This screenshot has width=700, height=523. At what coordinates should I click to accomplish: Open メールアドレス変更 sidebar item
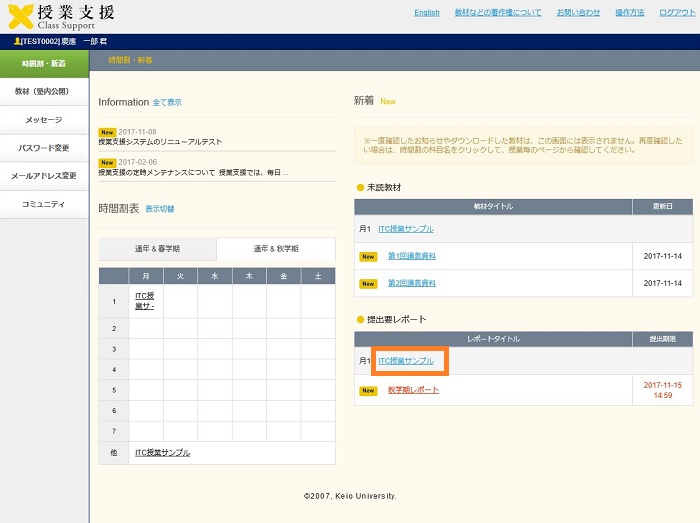(44, 176)
